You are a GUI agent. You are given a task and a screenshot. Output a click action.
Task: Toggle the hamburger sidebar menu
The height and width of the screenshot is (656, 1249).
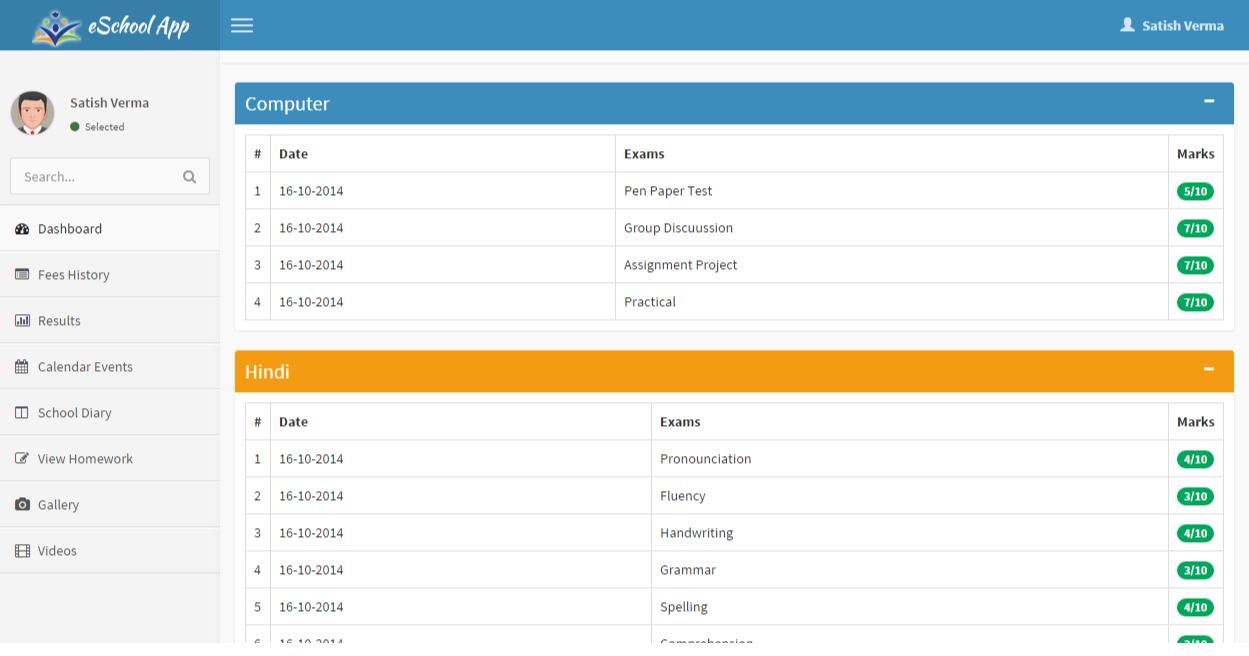241,26
